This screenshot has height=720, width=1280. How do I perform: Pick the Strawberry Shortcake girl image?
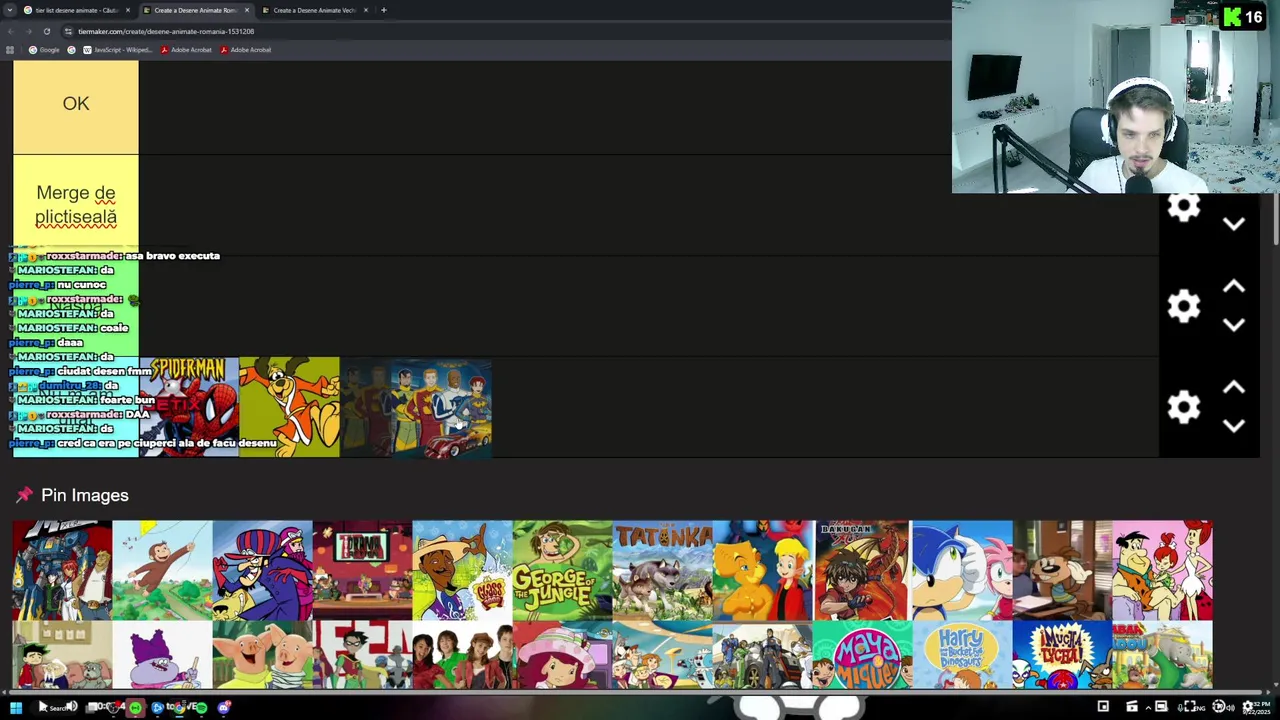tap(562, 655)
